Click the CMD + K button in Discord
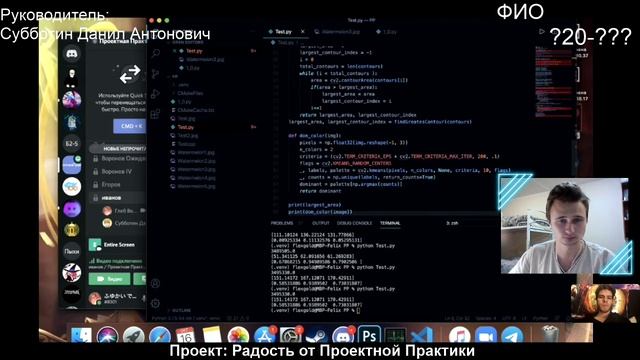The image size is (640, 360). click(x=131, y=126)
